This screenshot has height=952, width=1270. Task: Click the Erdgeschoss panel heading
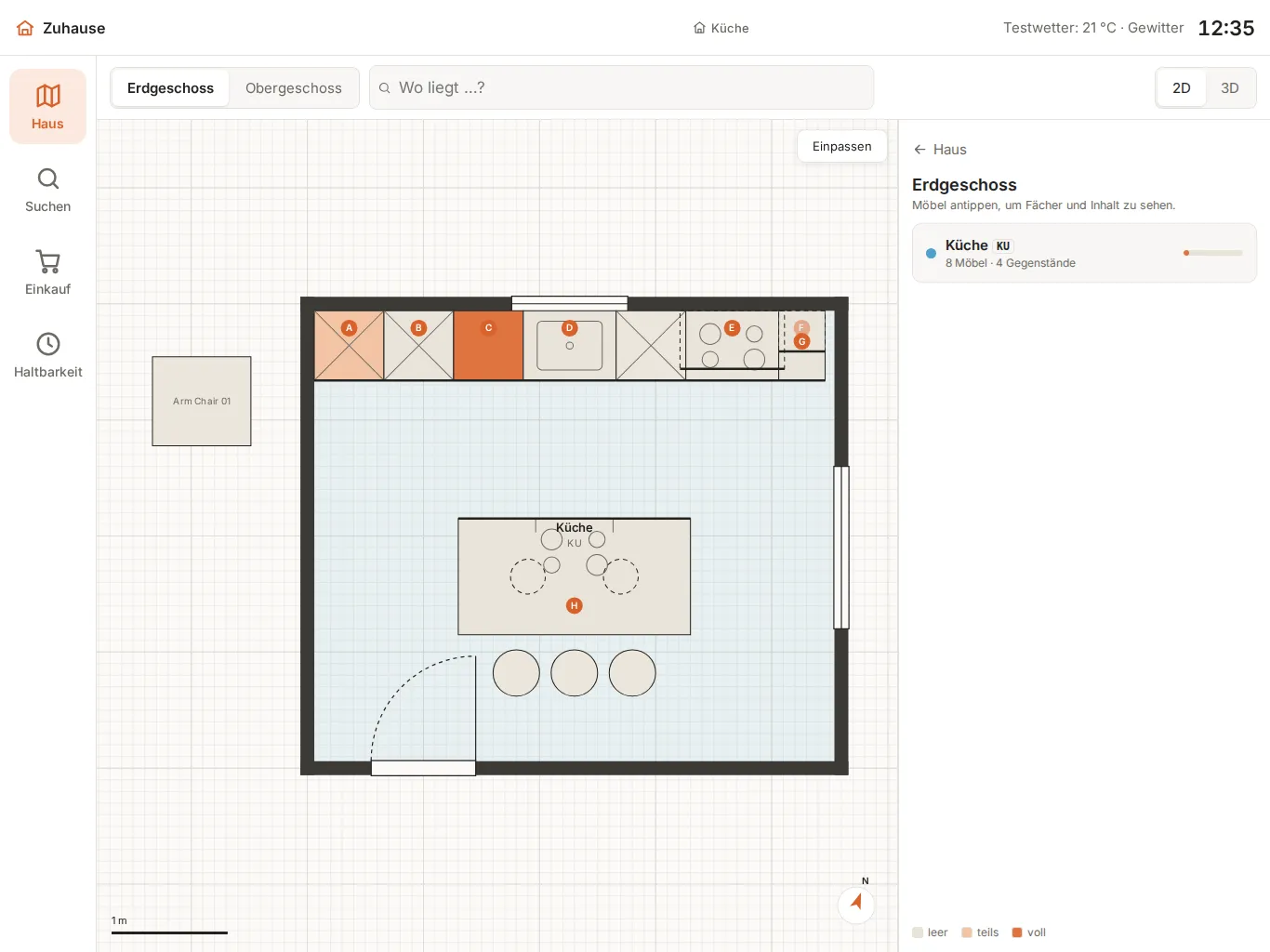[x=964, y=185]
